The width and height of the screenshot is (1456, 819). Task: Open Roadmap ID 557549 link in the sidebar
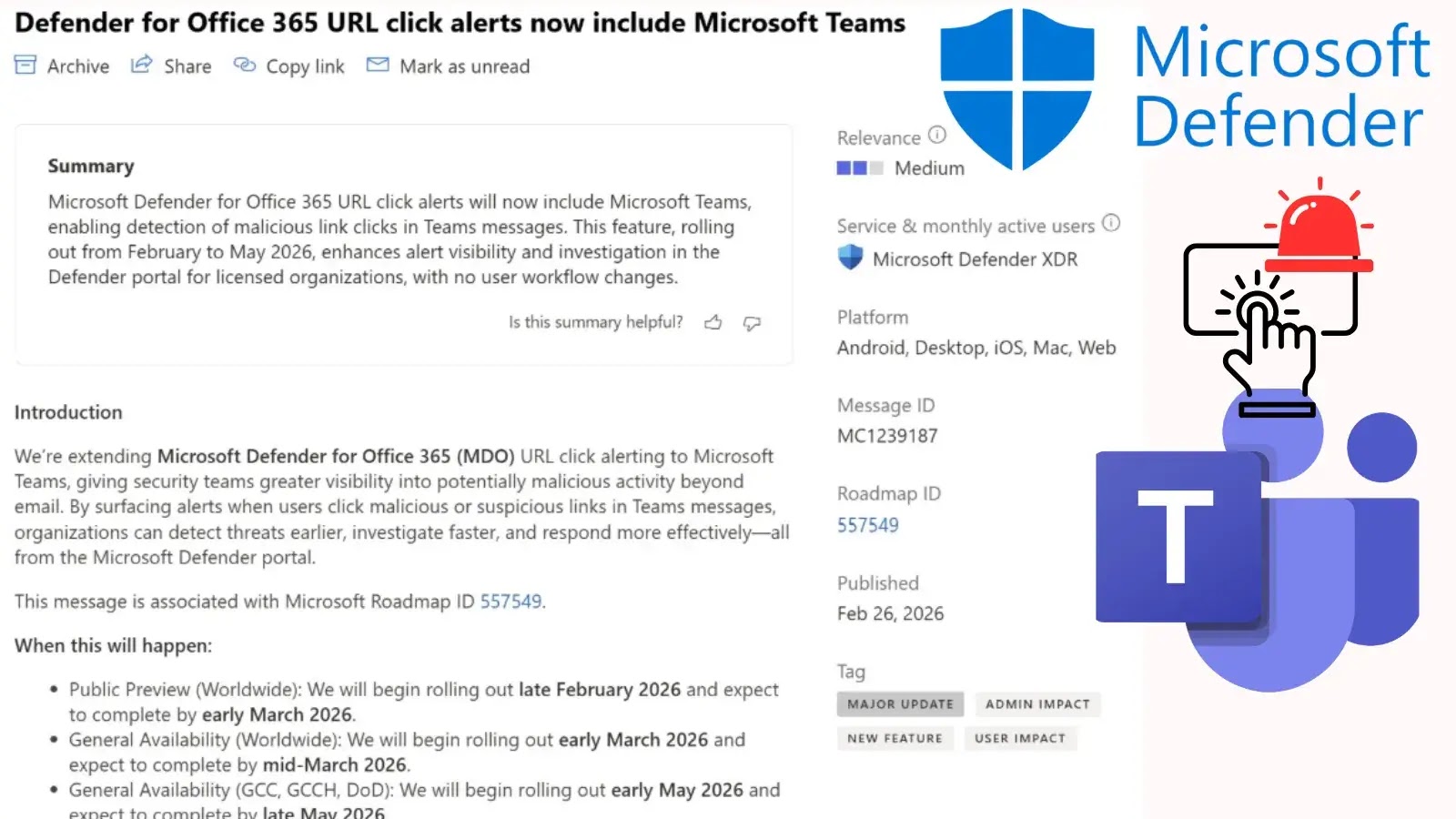coord(866,525)
